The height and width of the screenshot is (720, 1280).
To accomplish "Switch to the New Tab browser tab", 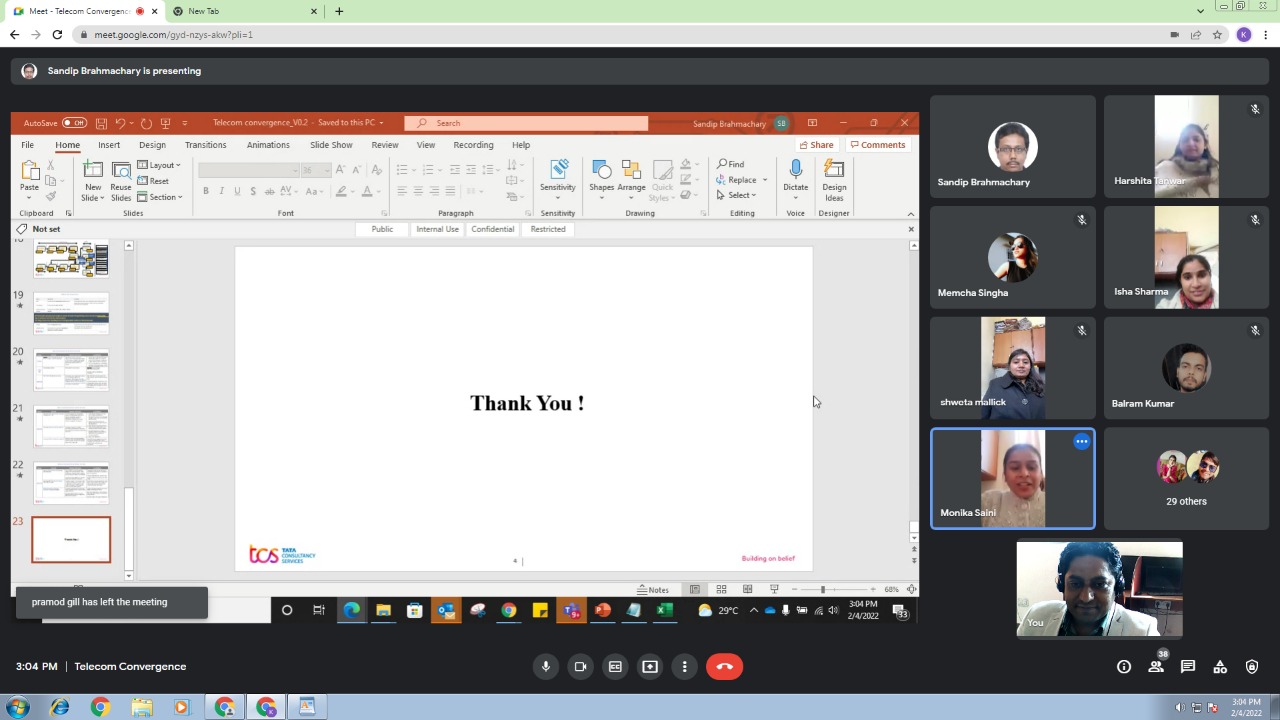I will click(240, 11).
